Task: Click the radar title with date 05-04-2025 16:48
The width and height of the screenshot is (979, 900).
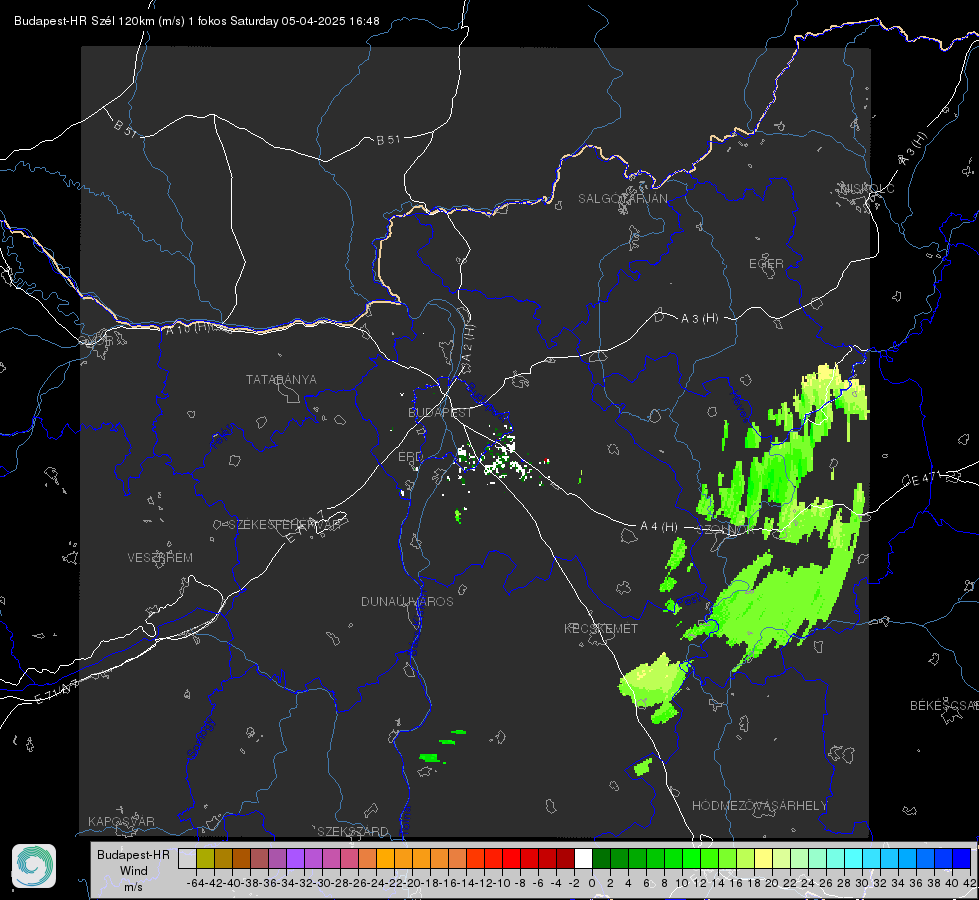Action: (x=197, y=21)
